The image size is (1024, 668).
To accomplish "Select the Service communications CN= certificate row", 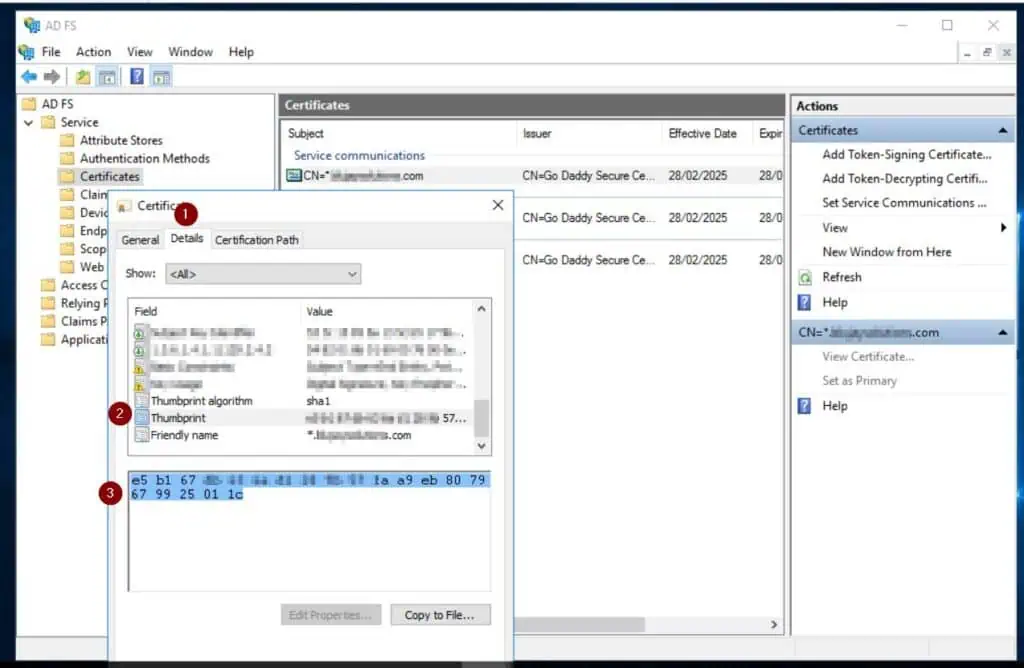I will click(534, 176).
